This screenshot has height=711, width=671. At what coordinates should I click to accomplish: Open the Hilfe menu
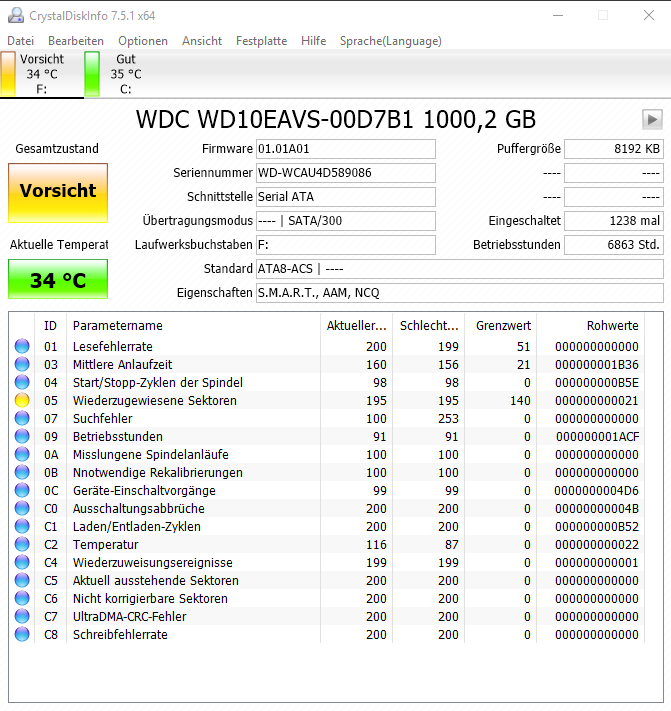[313, 41]
